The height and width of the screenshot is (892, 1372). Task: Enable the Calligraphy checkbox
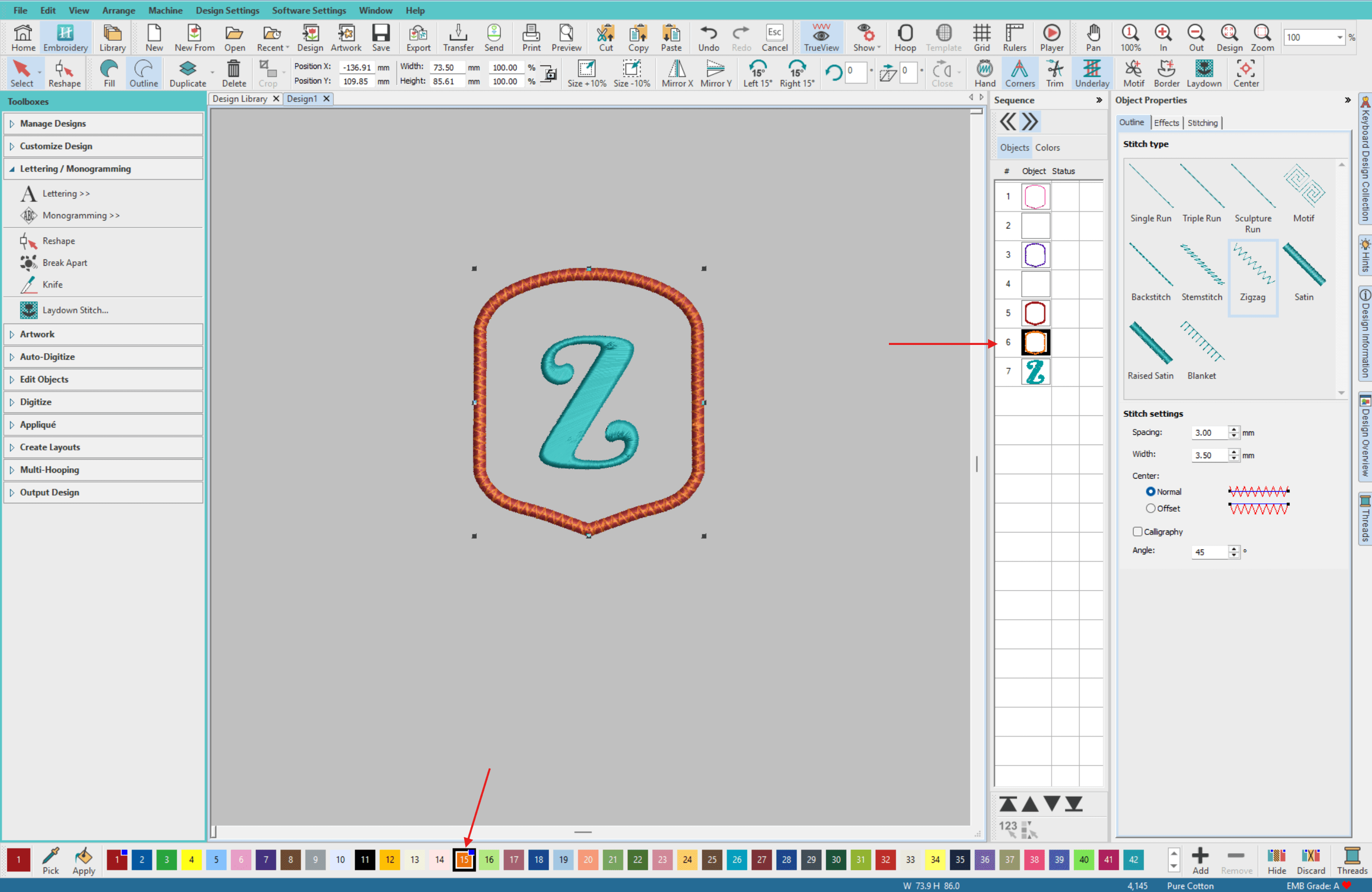(x=1137, y=532)
